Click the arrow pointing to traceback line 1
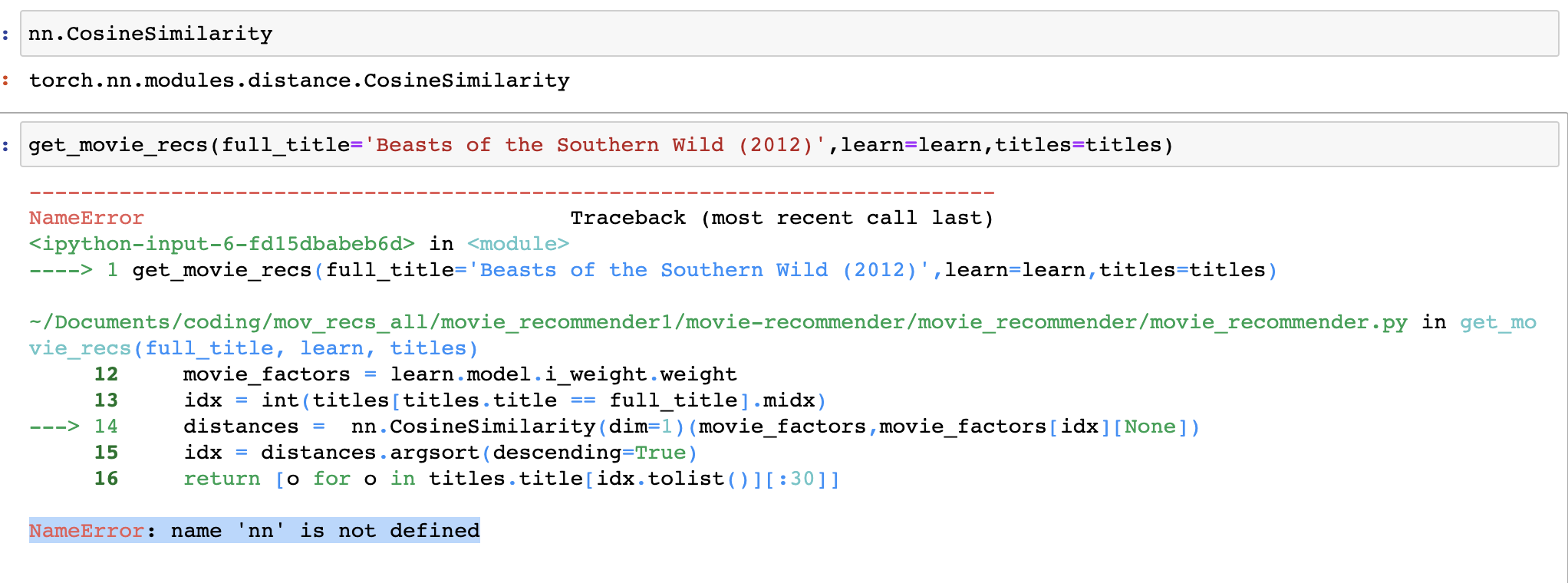The width and height of the screenshot is (1568, 583). 60,270
